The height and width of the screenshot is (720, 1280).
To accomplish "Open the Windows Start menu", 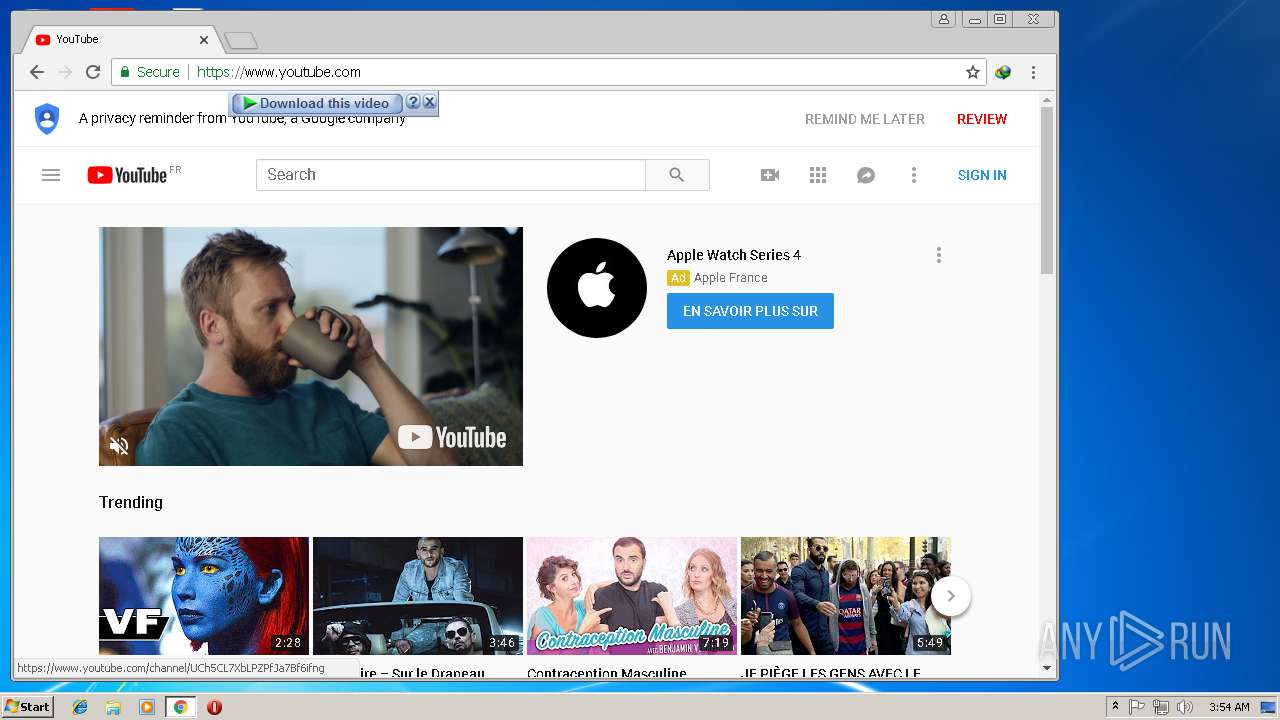I will pos(27,707).
